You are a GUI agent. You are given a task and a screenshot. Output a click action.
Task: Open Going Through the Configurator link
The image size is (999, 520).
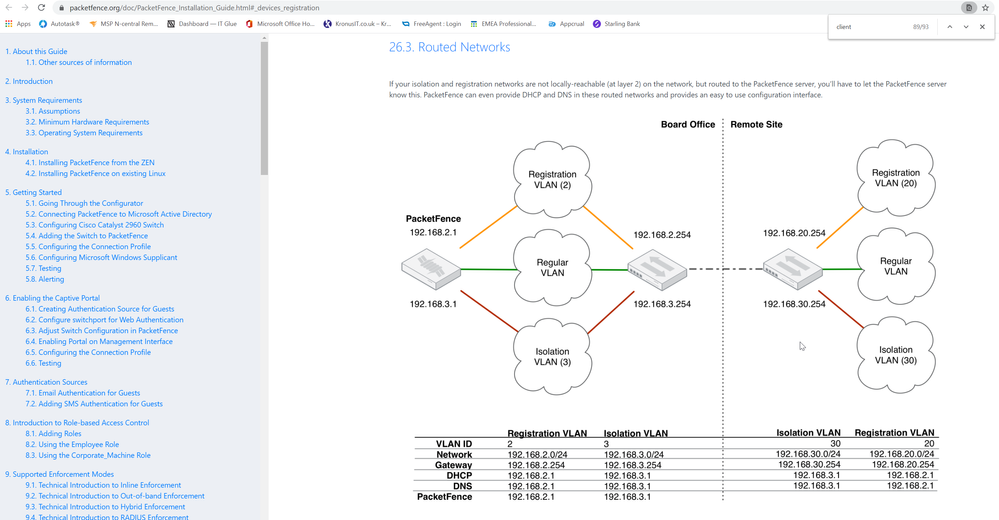pos(84,203)
